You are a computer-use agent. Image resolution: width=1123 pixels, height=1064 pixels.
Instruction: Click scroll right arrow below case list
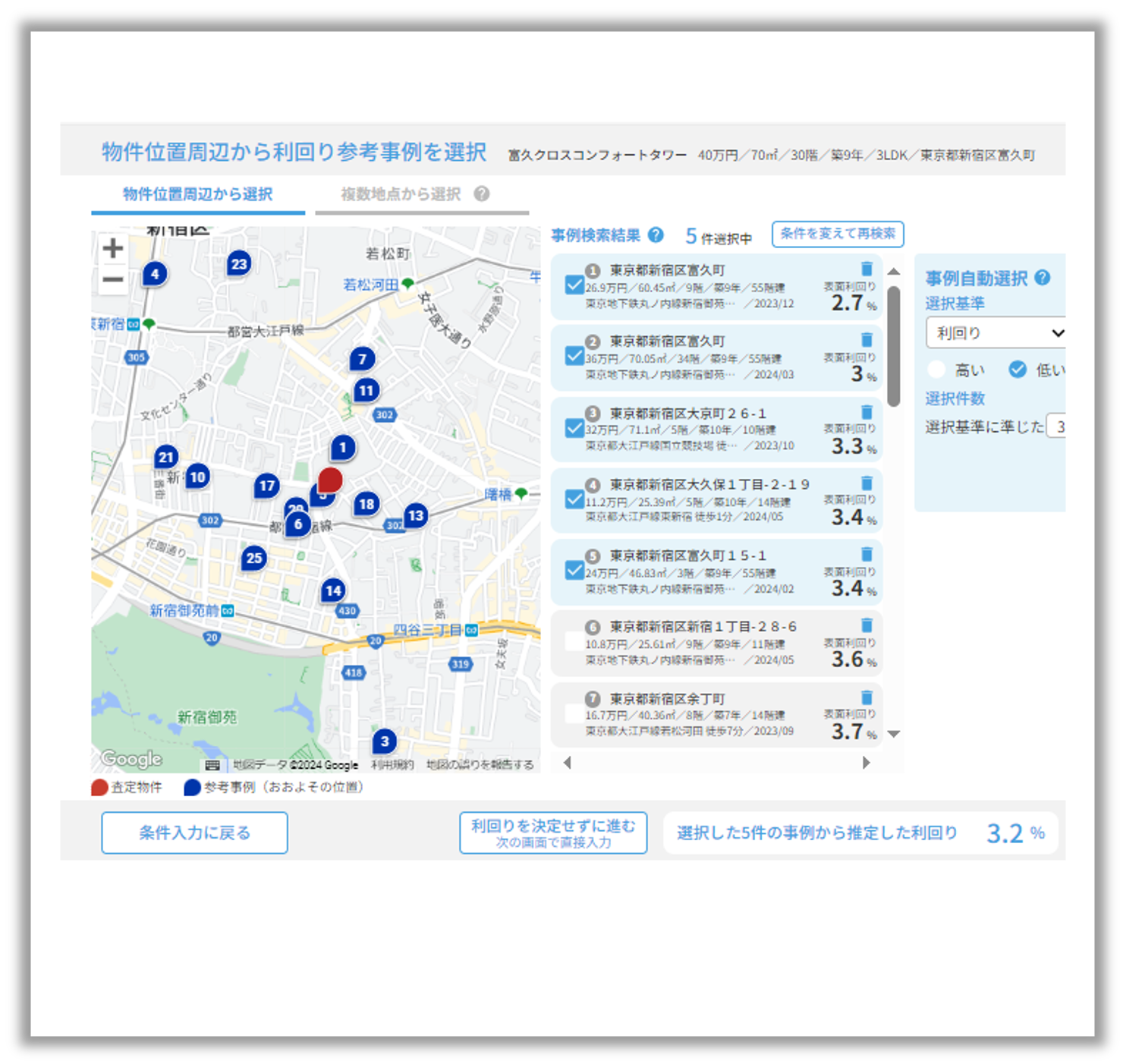coord(866,763)
